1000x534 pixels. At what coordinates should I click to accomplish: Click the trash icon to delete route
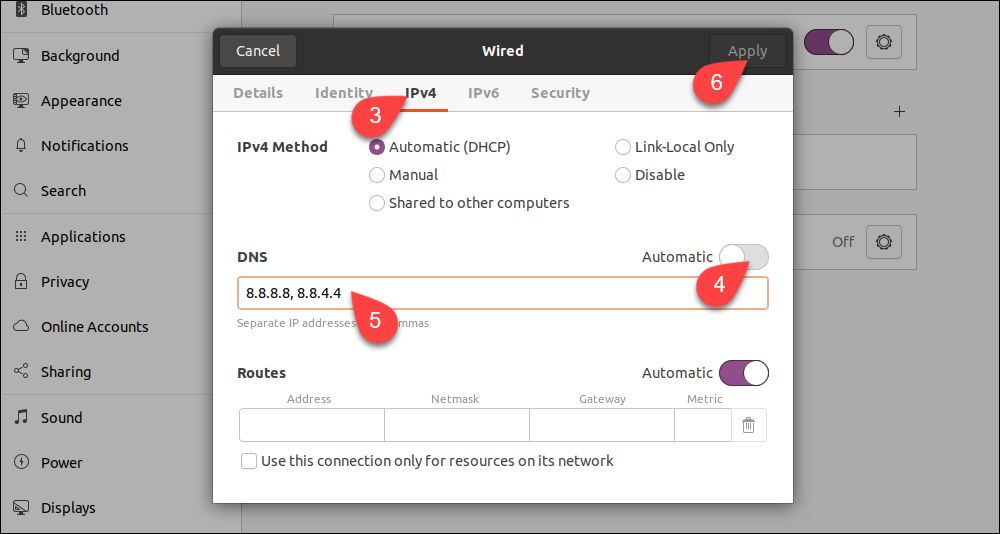(748, 426)
